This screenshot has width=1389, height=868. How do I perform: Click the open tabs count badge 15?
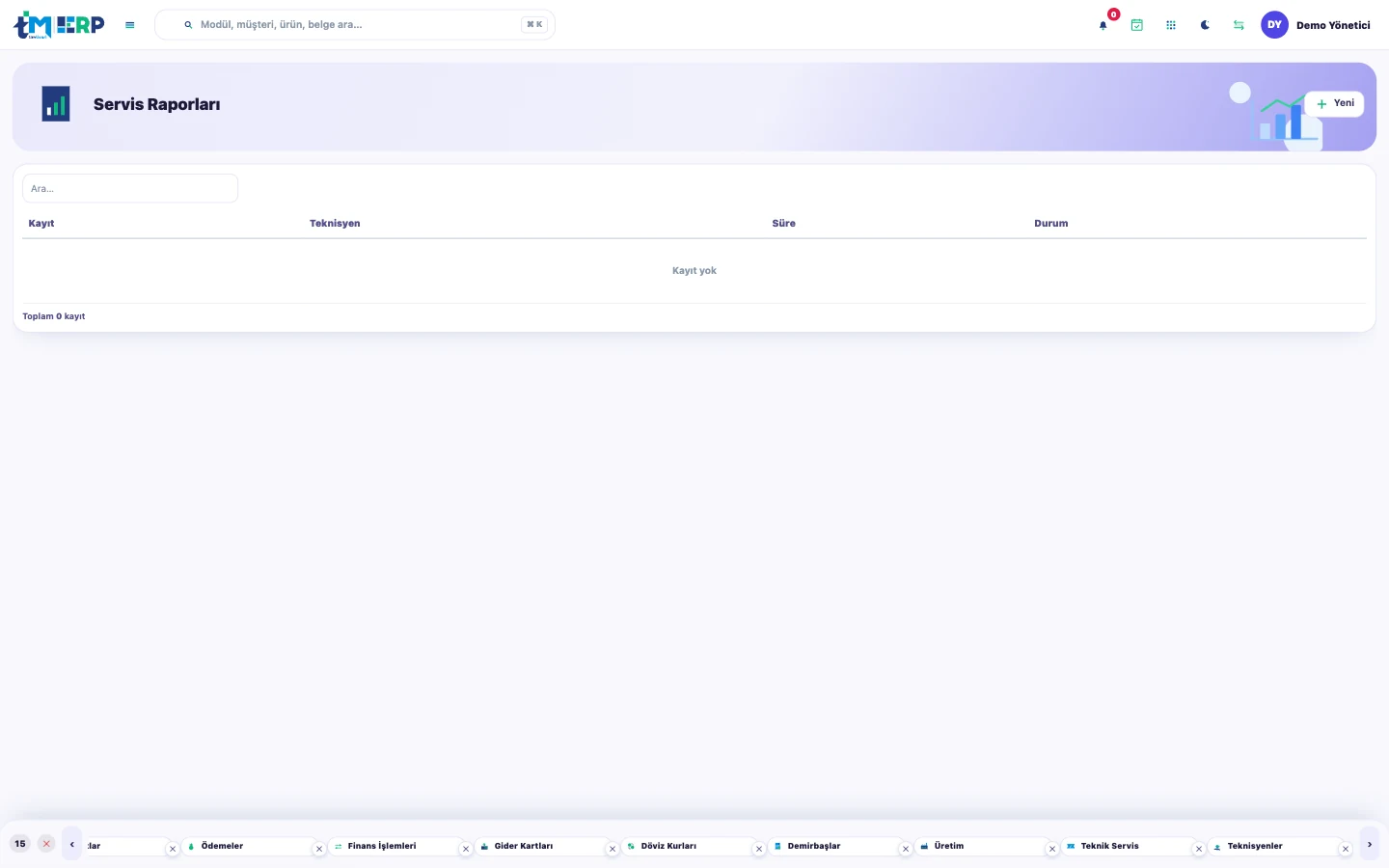click(x=20, y=844)
